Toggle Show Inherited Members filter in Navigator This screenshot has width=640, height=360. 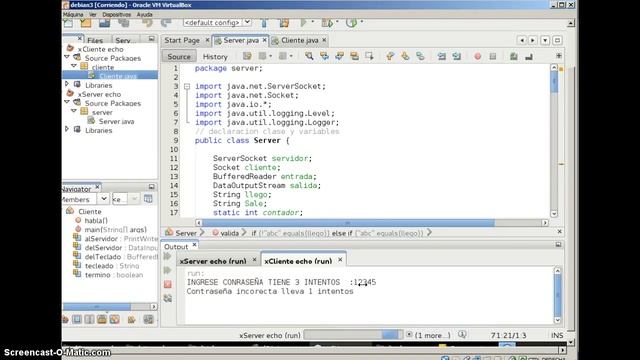(66, 319)
